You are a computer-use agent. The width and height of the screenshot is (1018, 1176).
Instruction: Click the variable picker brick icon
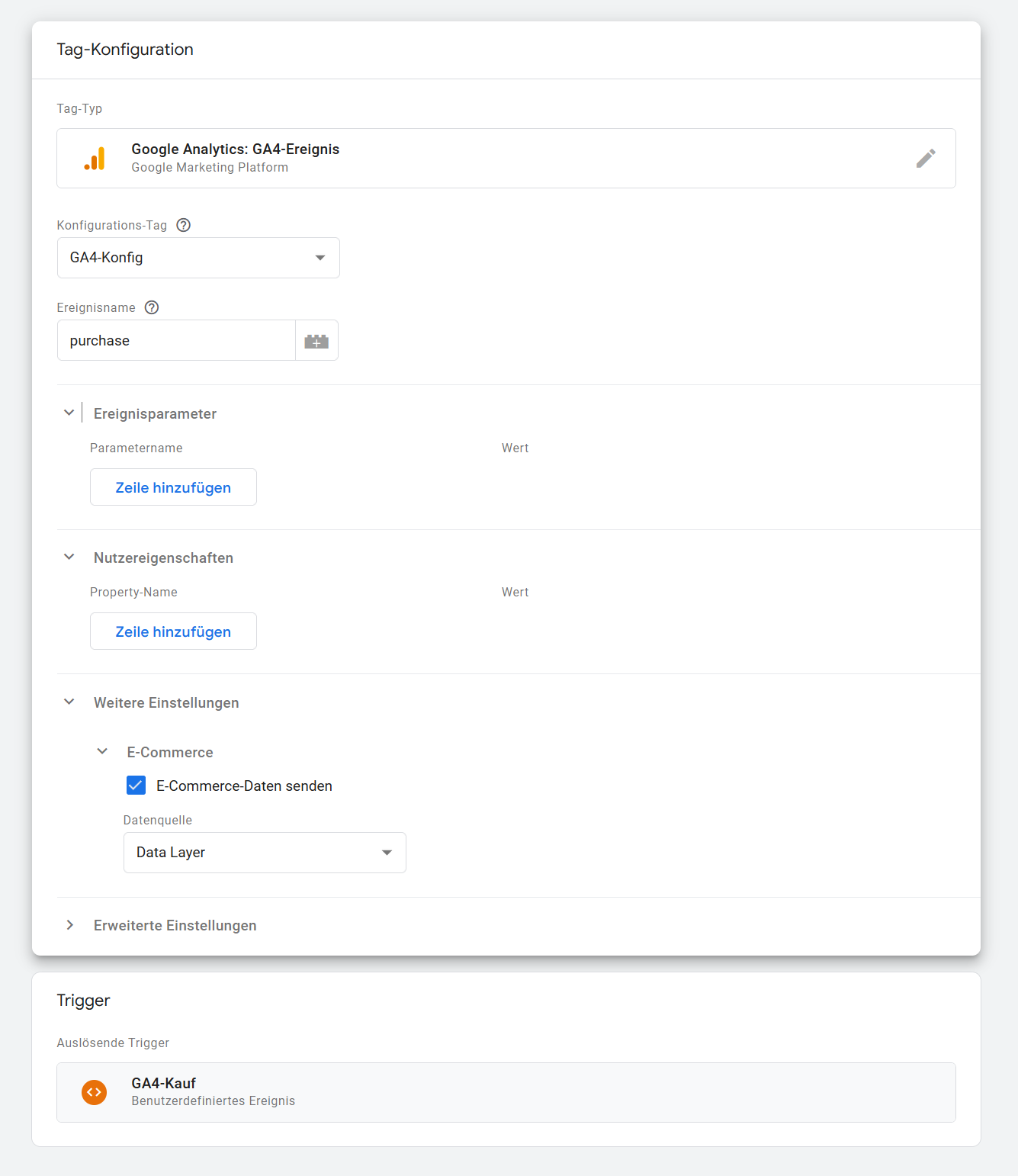tap(316, 341)
